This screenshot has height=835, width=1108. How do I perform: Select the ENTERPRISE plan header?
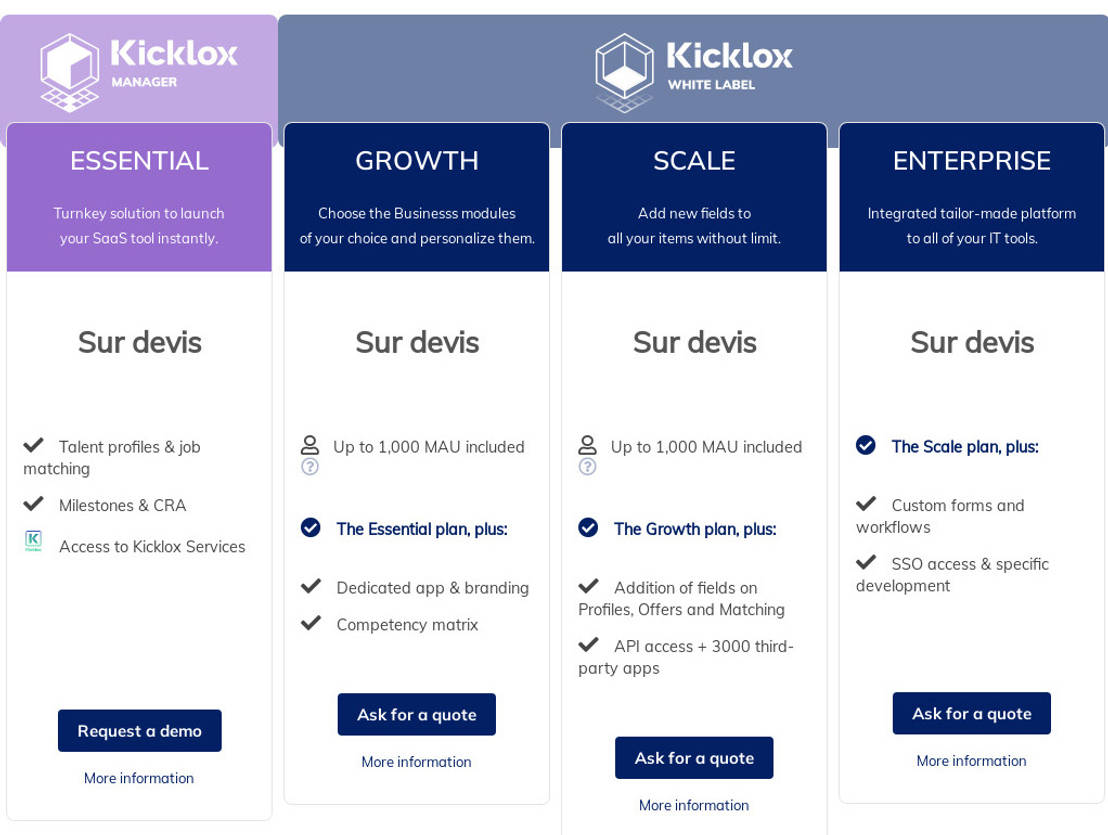tap(971, 160)
